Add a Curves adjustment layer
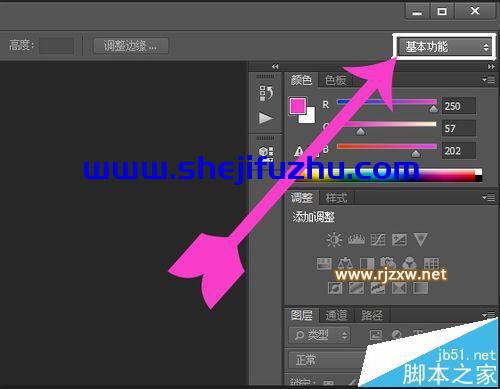Screen dimensions: 500x389 [378, 239]
